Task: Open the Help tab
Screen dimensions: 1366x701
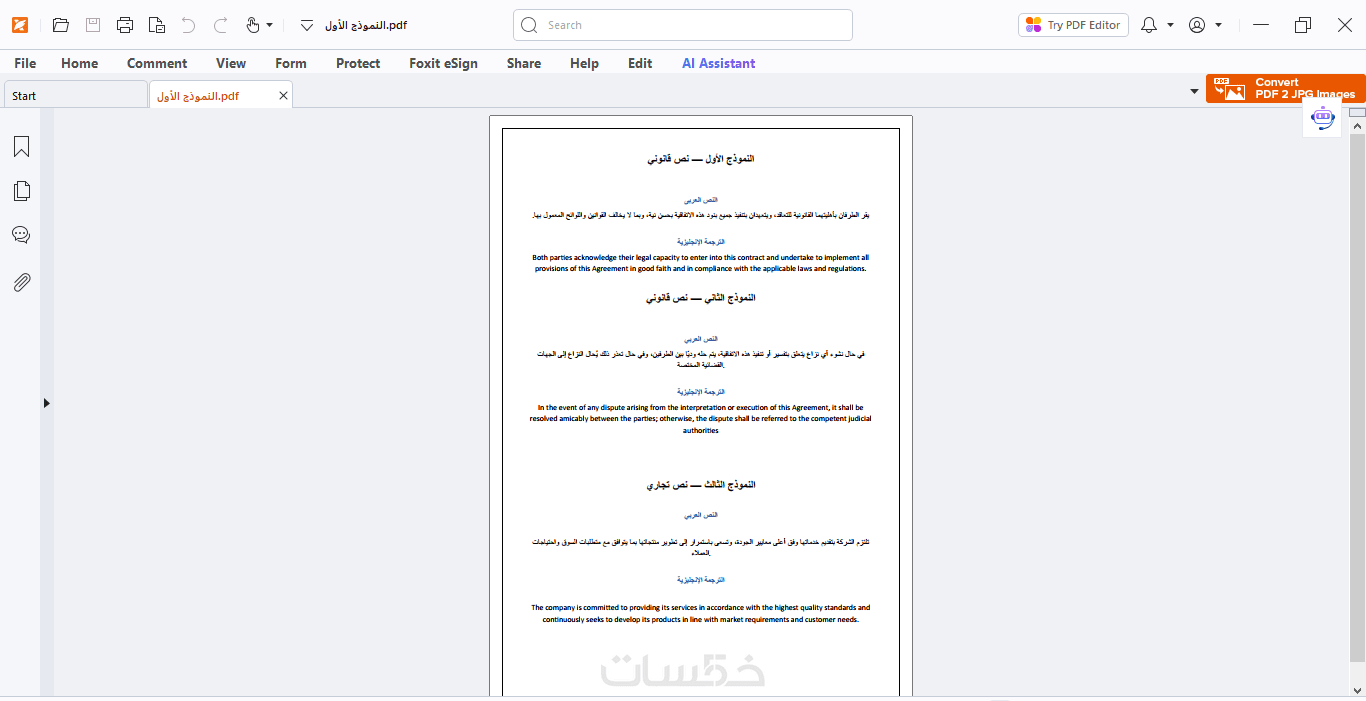Action: 584,63
